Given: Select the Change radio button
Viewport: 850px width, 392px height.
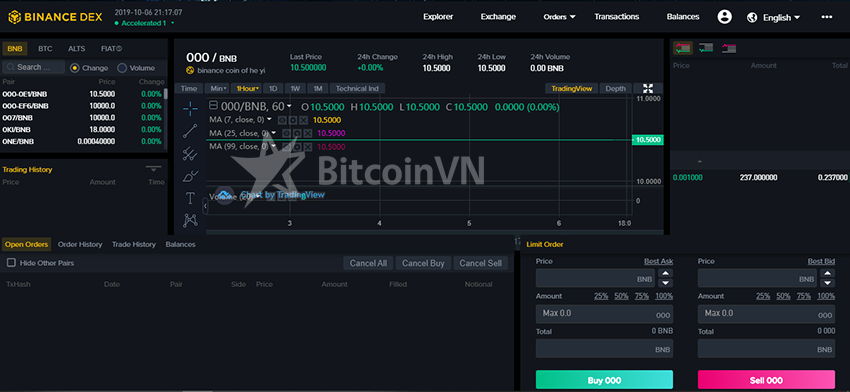Looking at the screenshot, I should click(x=75, y=68).
